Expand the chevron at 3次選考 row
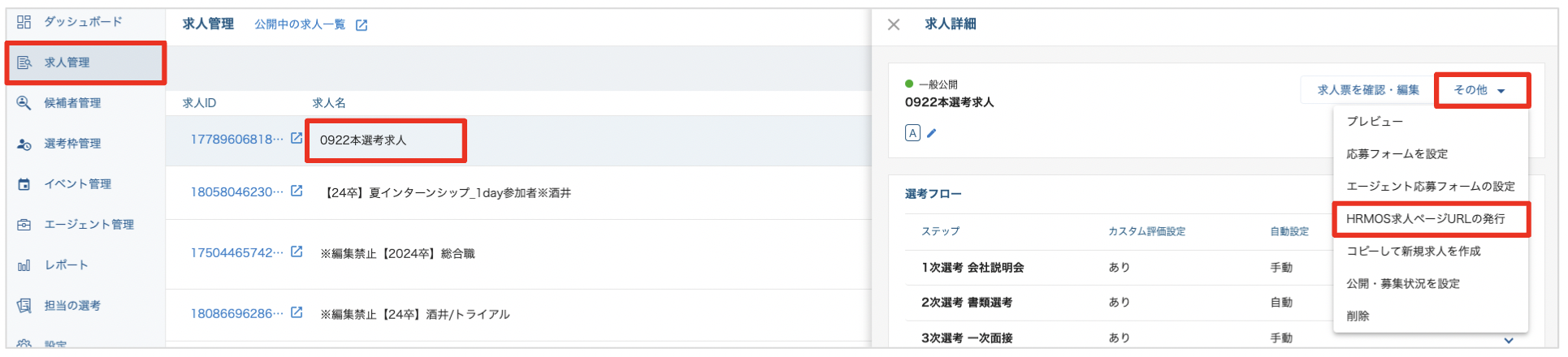 tap(1509, 340)
